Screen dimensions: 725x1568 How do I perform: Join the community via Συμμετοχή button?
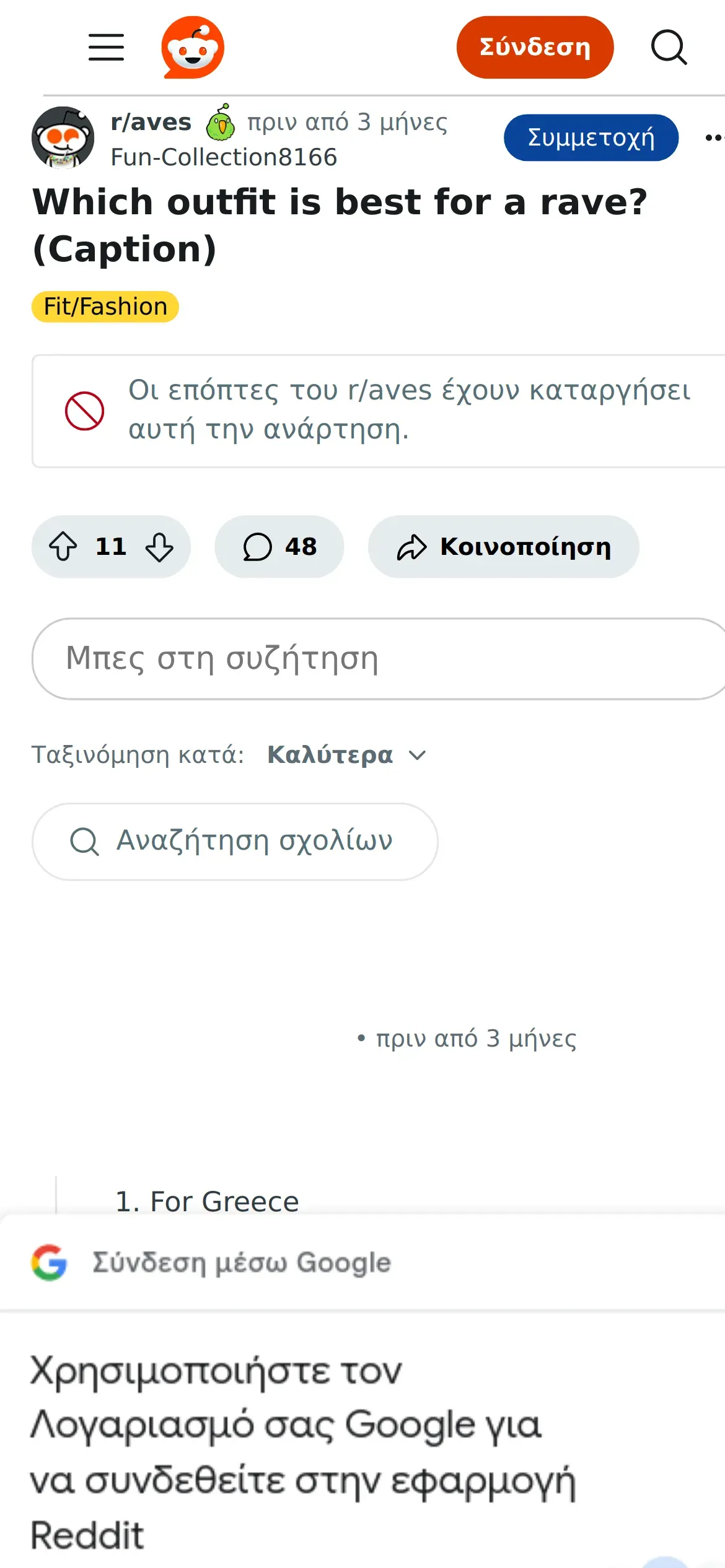(x=591, y=137)
